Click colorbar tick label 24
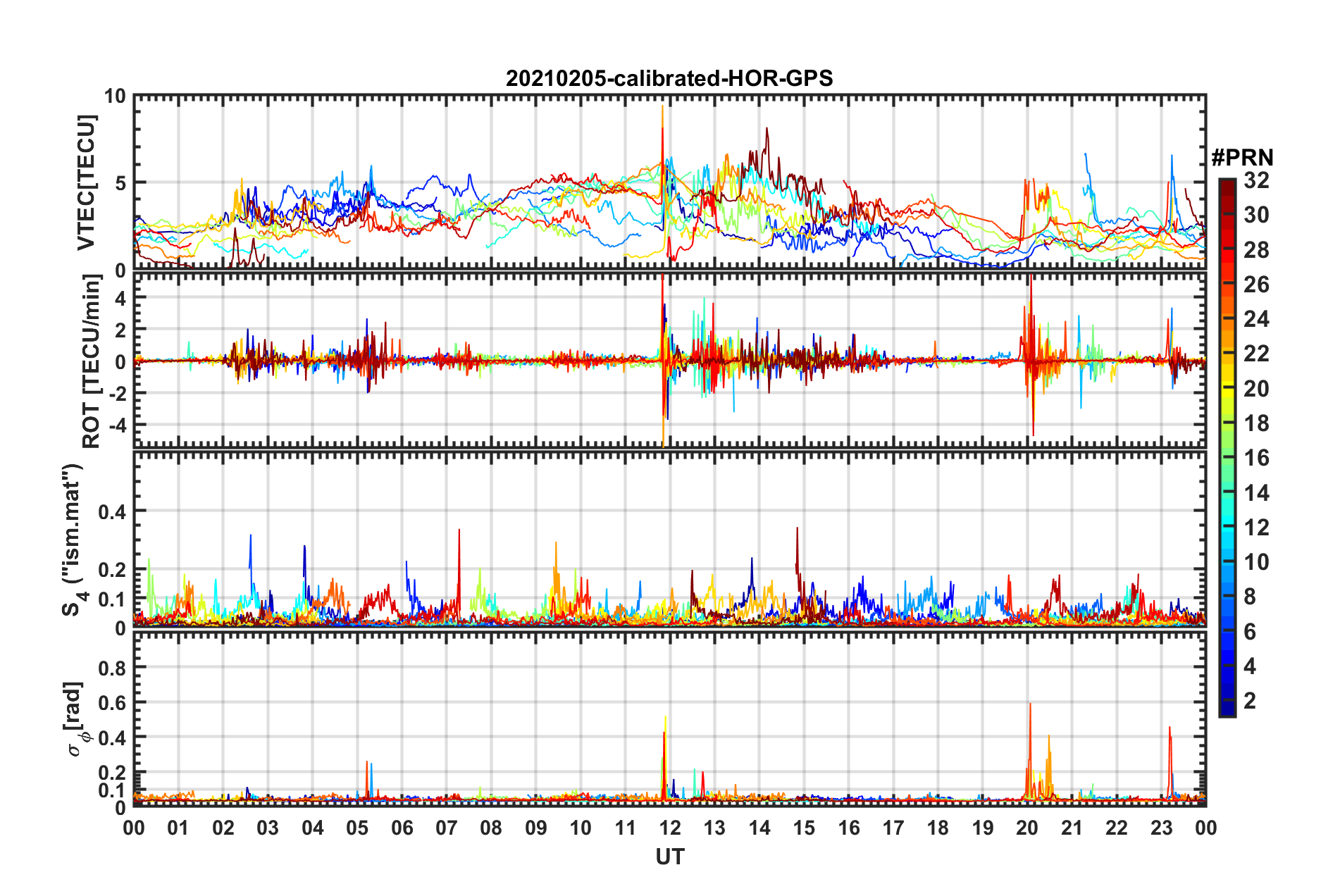The image size is (1340, 896). pos(1256,319)
